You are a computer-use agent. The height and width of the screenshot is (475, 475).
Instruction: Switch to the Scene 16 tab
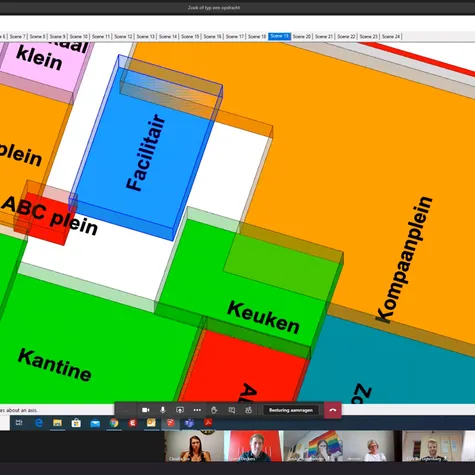pos(213,36)
